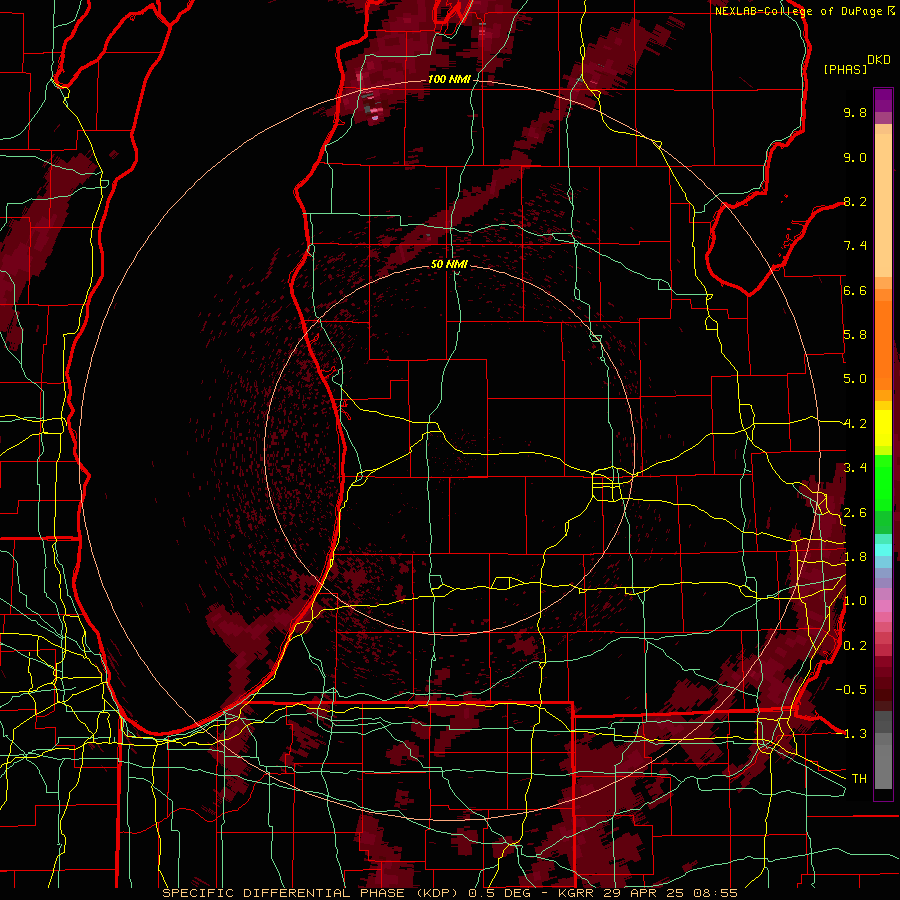
Task: Click the 5.0 scale value
Action: pyautogui.click(x=855, y=379)
